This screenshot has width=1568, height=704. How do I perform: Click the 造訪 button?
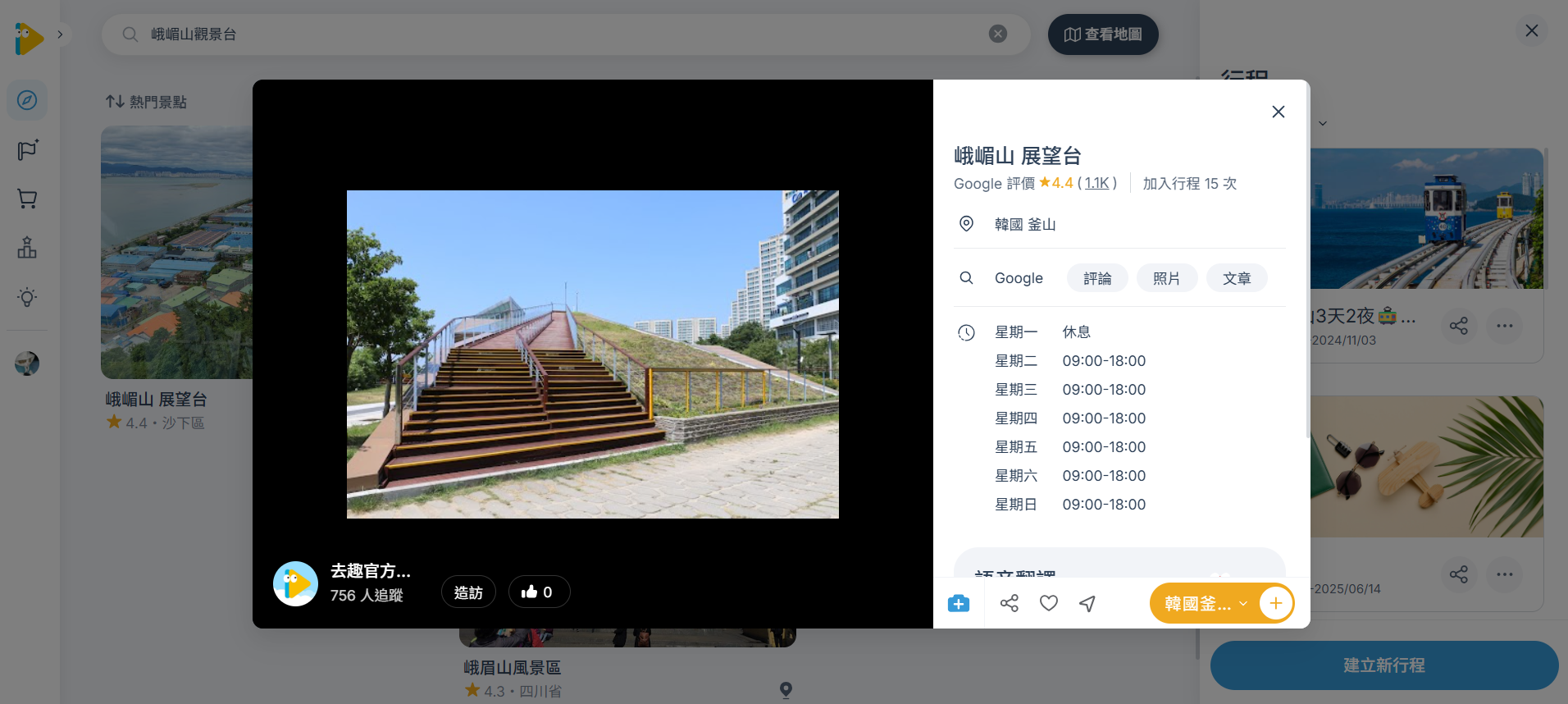click(x=468, y=592)
